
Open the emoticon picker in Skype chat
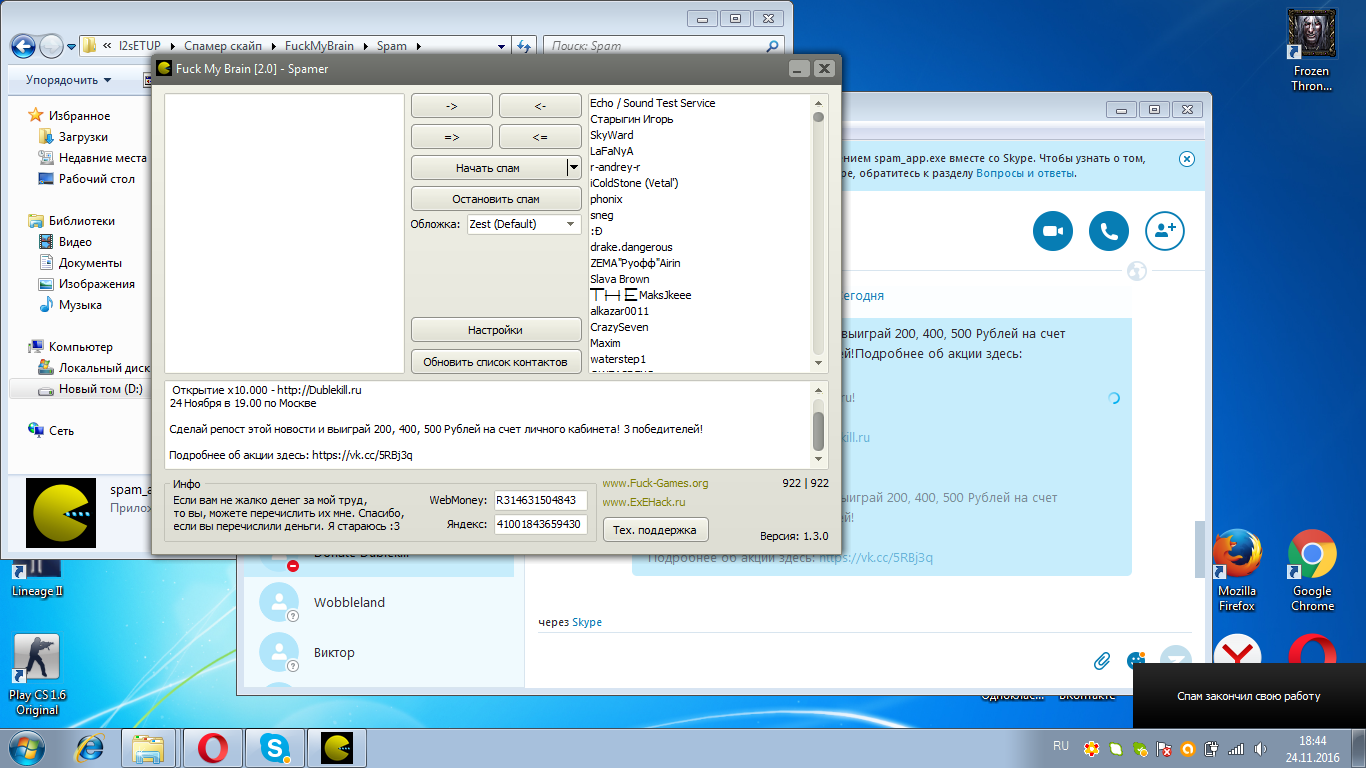[x=1136, y=660]
